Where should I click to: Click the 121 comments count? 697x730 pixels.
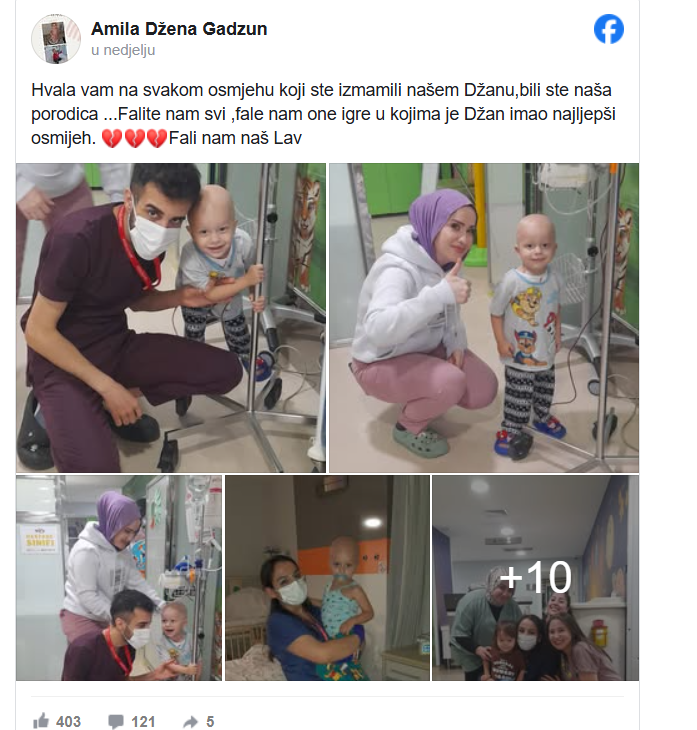(143, 722)
